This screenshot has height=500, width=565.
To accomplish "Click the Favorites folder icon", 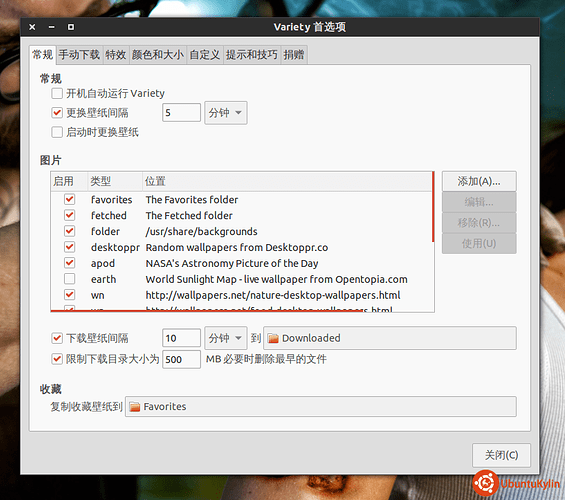I will click(x=135, y=407).
